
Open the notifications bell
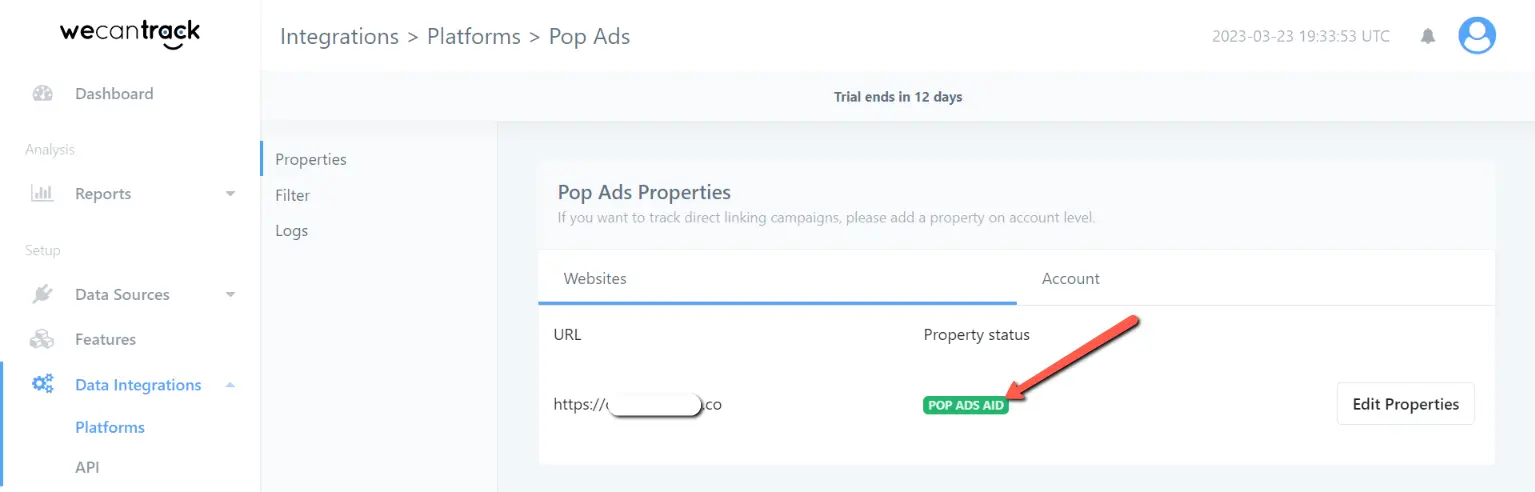tap(1428, 37)
